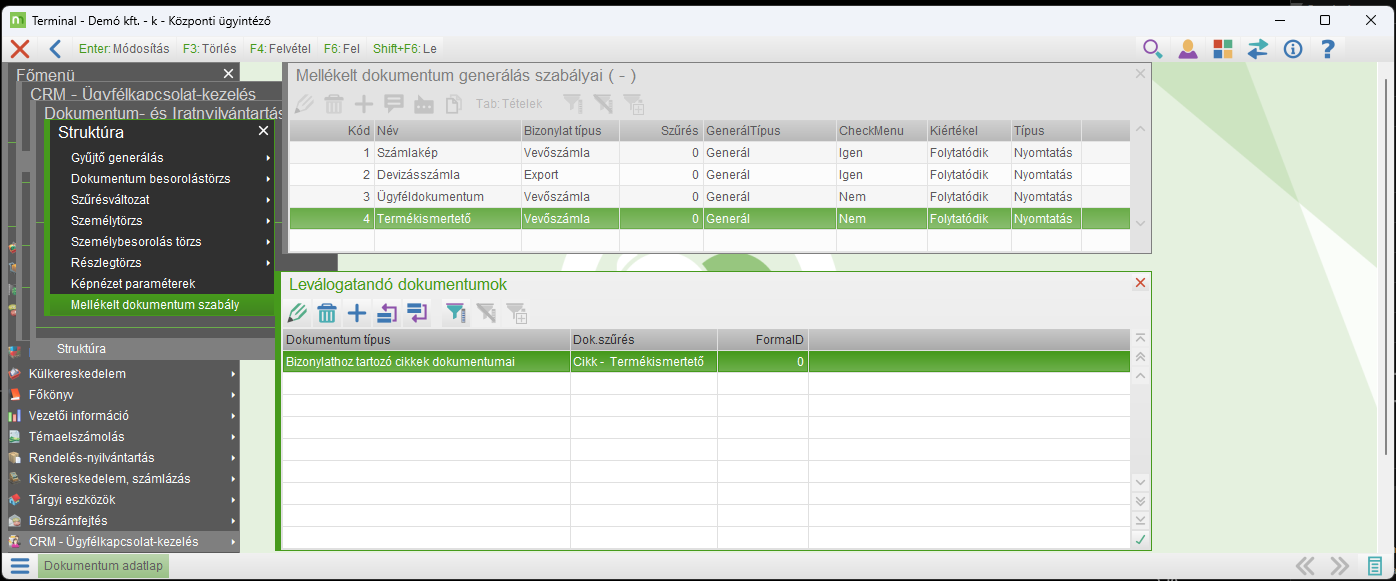
Task: Click the grayed trash icon in Mellékelt dokumentum toolbar
Action: pyautogui.click(x=334, y=103)
